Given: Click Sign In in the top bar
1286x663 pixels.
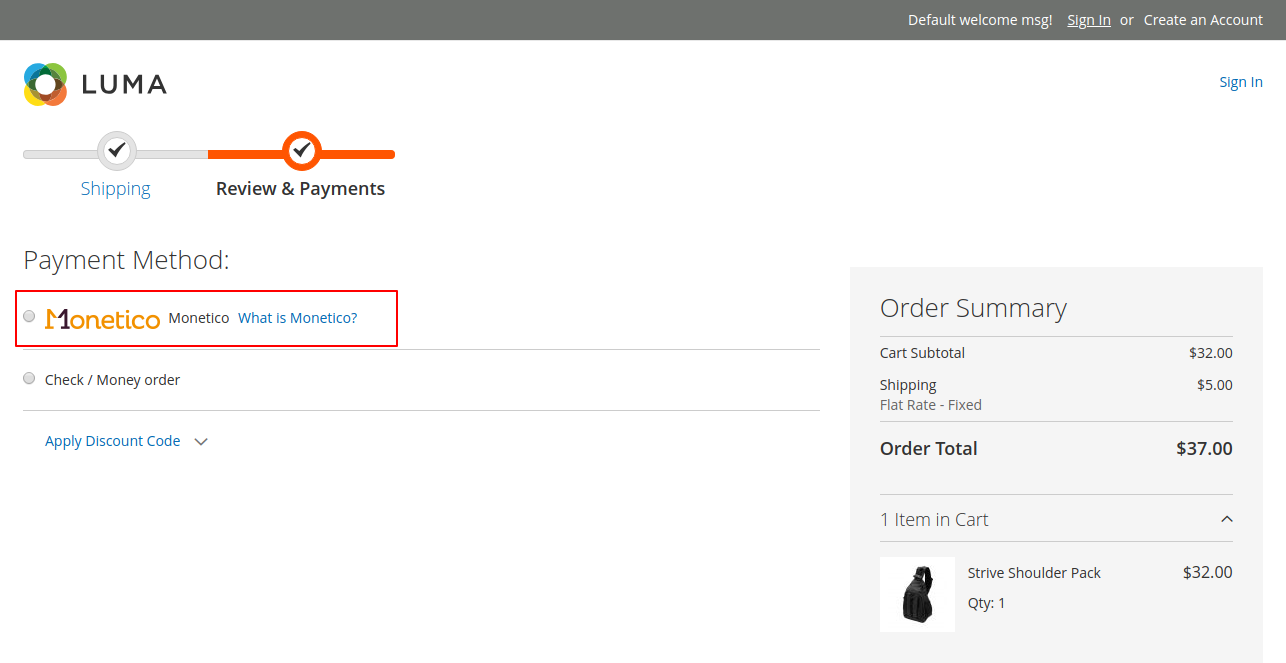Looking at the screenshot, I should coord(1088,19).
